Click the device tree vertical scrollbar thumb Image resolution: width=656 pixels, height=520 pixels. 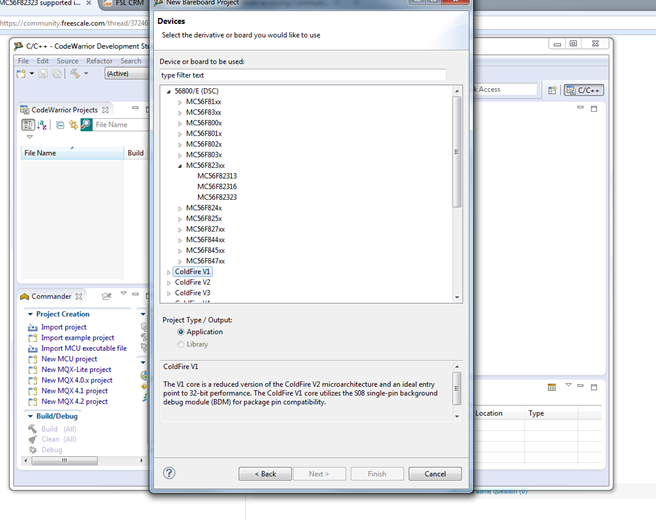coord(456,152)
